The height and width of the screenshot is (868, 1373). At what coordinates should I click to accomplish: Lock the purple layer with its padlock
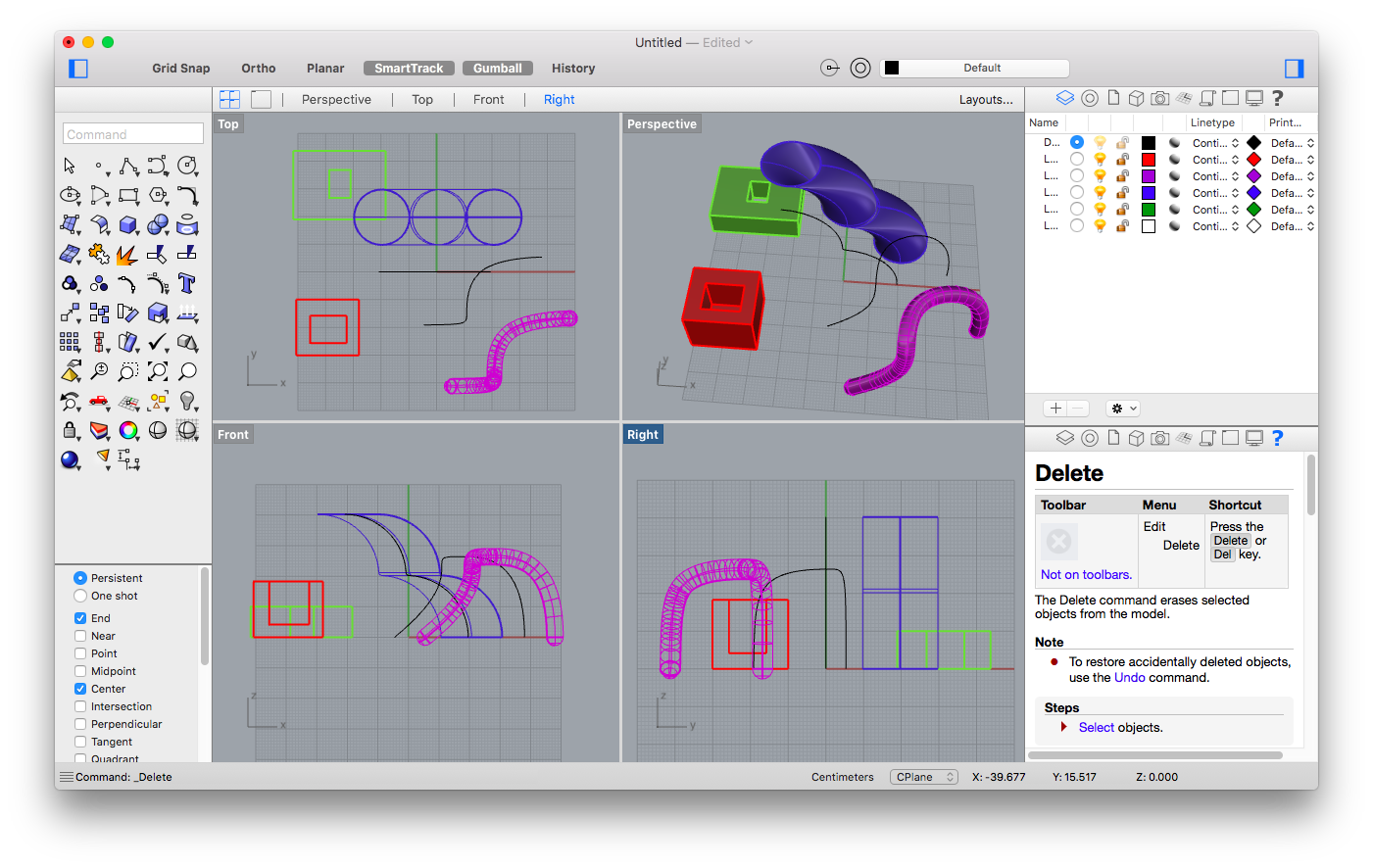click(x=1122, y=175)
